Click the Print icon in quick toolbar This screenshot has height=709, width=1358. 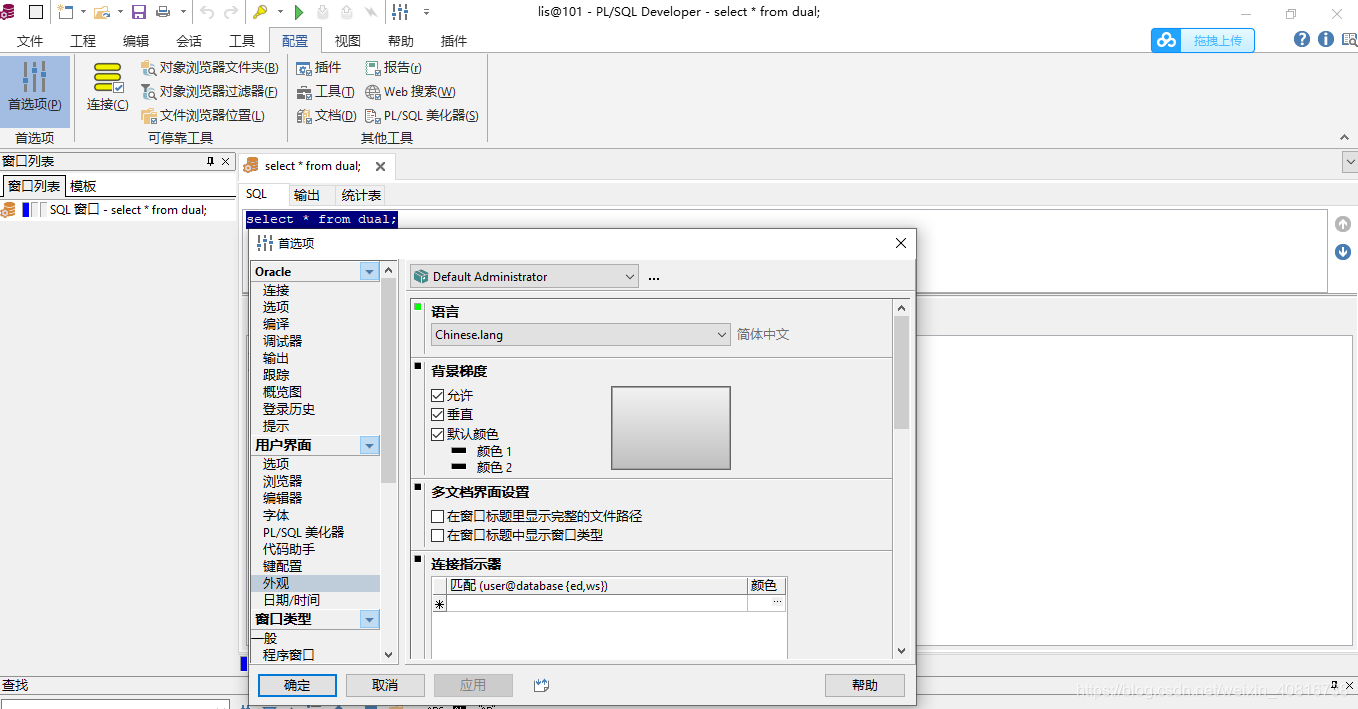[x=162, y=12]
